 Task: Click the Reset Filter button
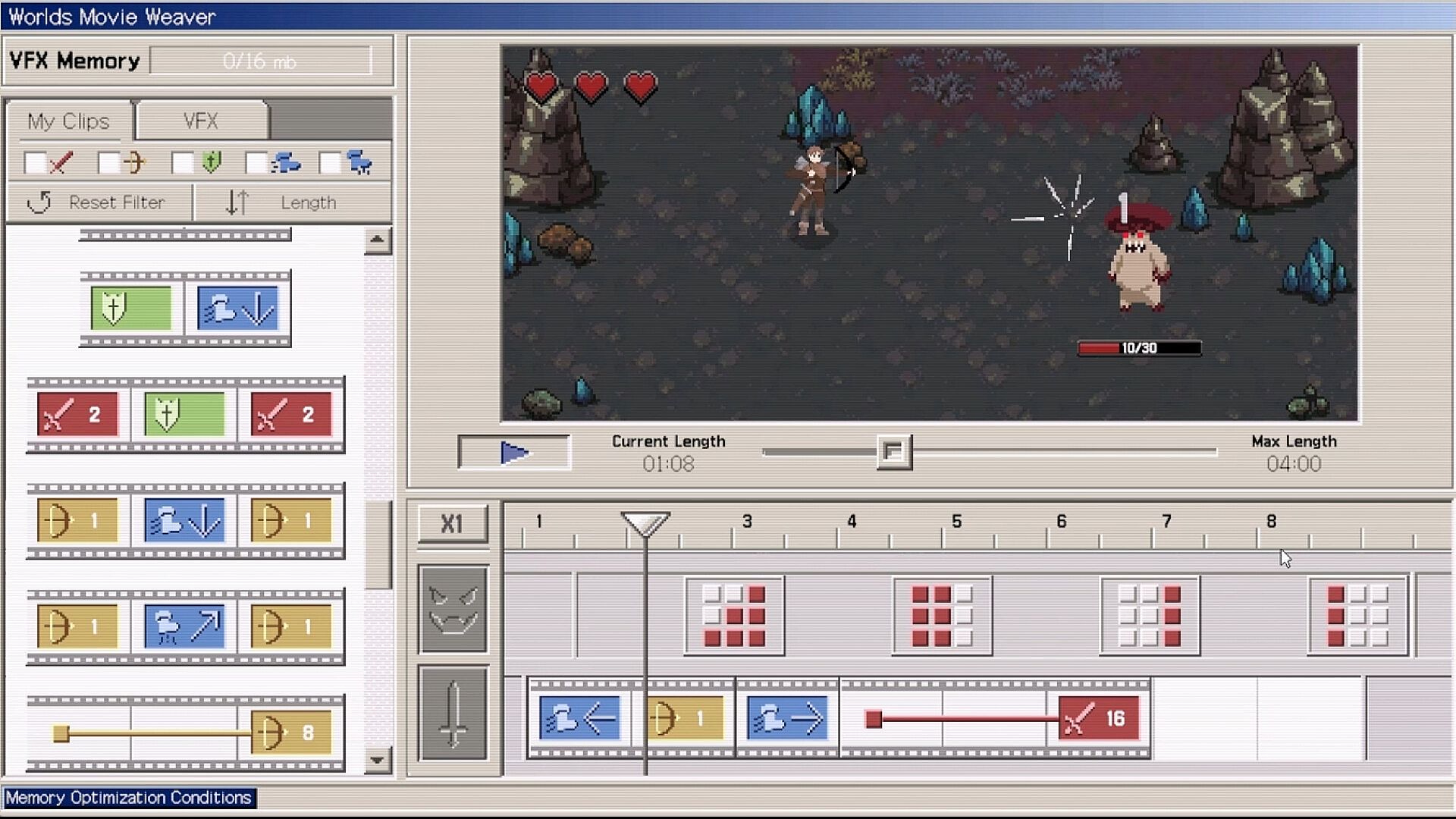click(99, 202)
